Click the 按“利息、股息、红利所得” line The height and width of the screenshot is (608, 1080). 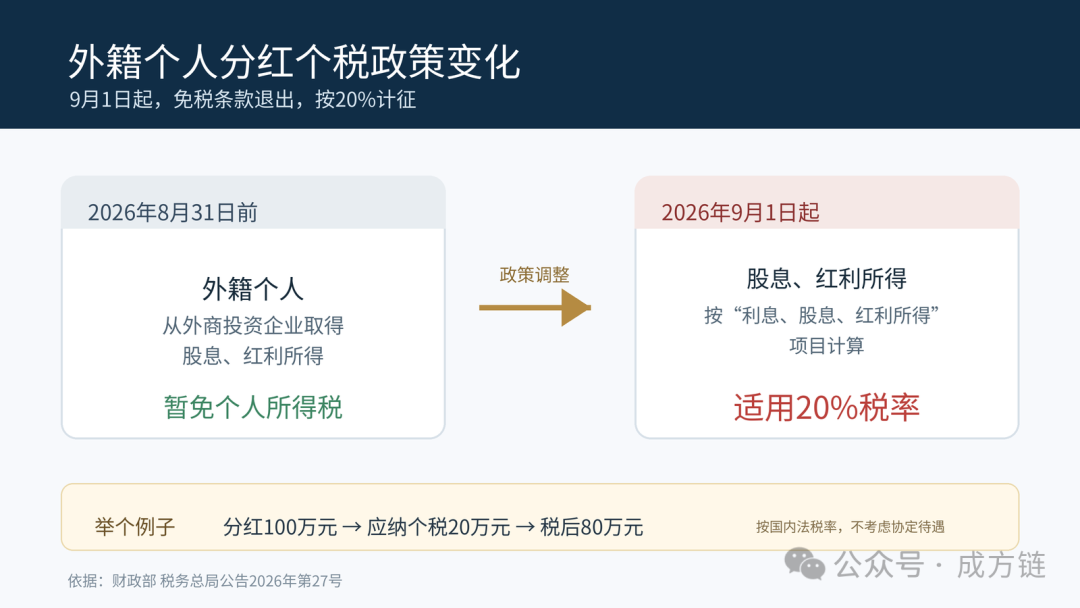coord(822,315)
